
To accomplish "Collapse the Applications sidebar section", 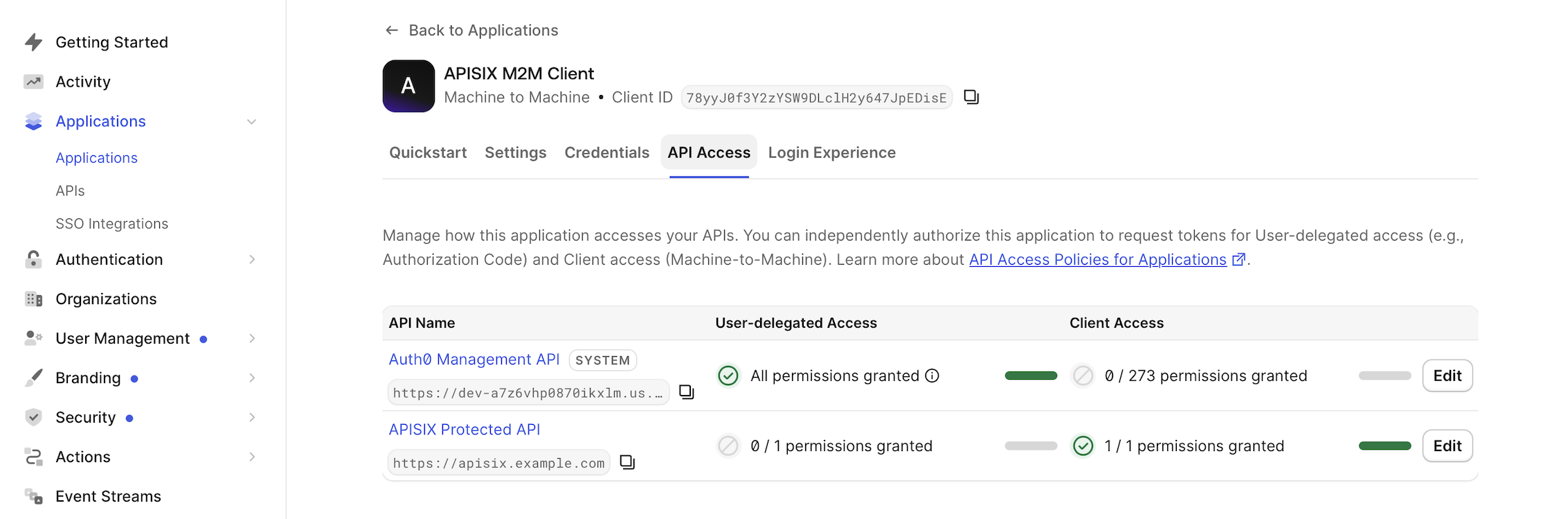I will click(x=252, y=121).
